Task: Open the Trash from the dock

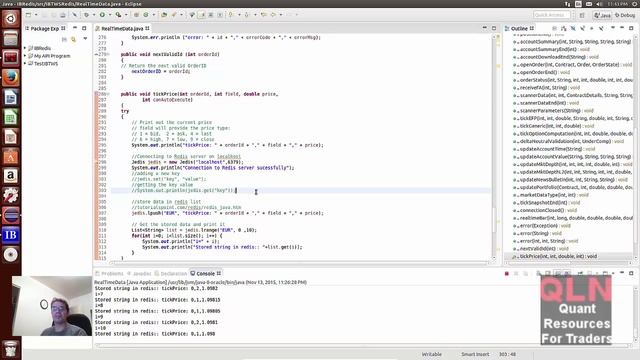Action: pyautogui.click(x=11, y=348)
